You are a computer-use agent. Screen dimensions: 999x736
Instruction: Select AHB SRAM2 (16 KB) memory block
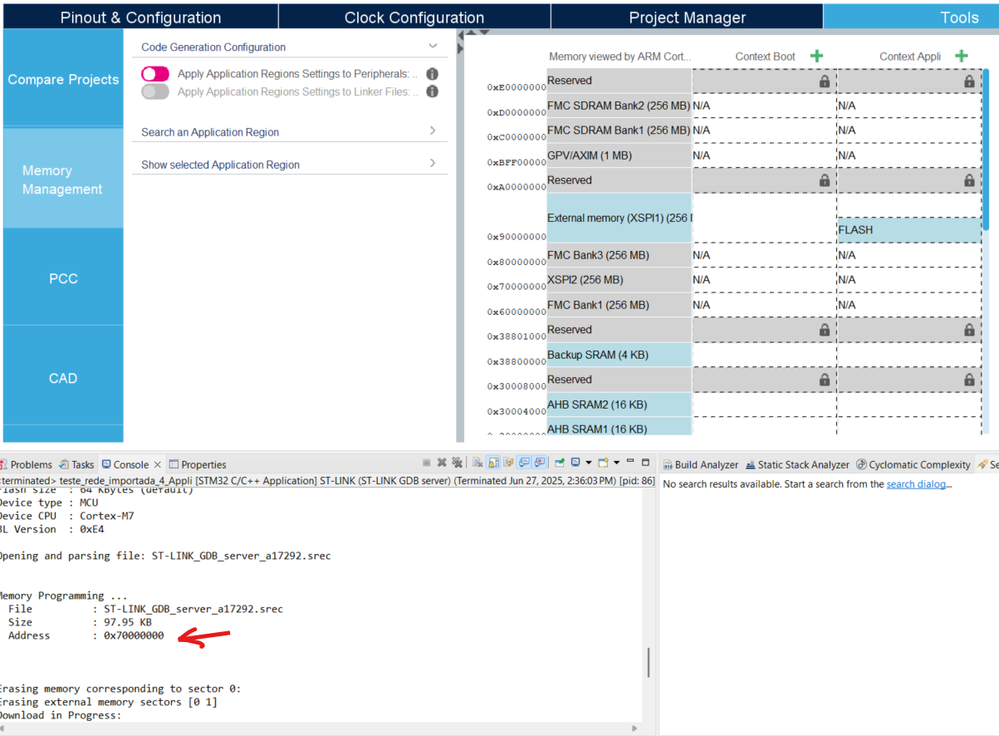click(619, 405)
